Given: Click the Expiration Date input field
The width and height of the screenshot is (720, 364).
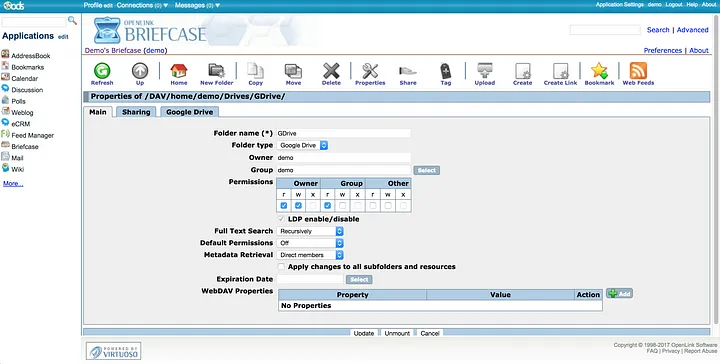Looking at the screenshot, I should coord(310,279).
